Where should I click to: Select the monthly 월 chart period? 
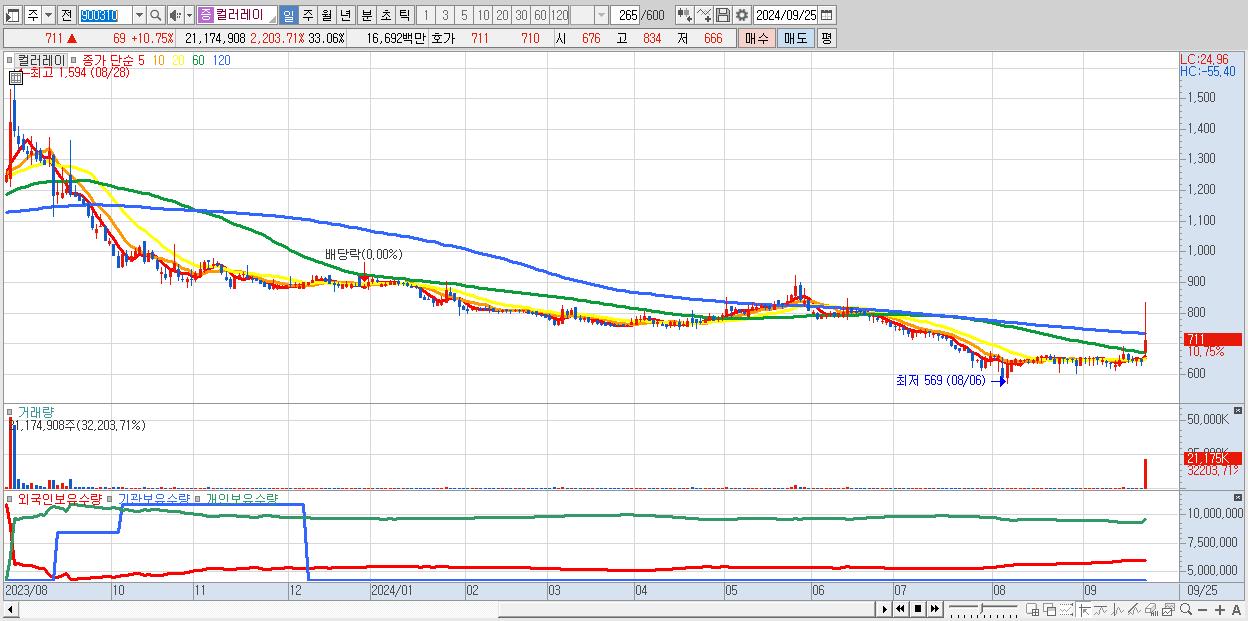(326, 15)
